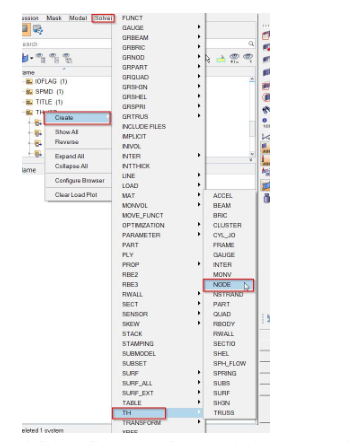Click the search magnifier icon
The height and width of the screenshot is (442, 361).
[x=251, y=44]
